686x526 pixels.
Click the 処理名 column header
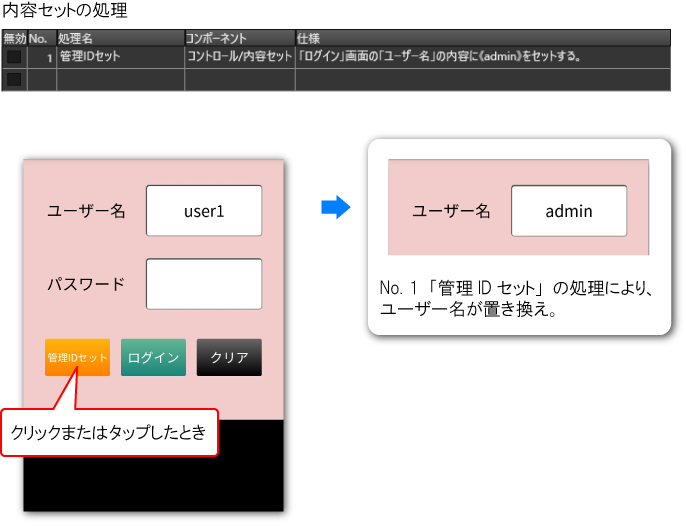(120, 39)
